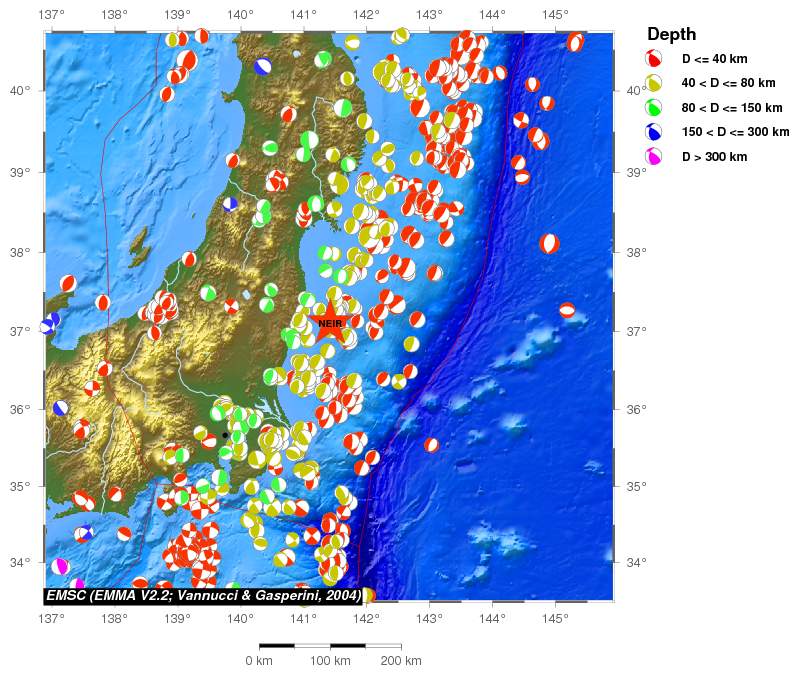
Task: Select the red D <= 40 km legend beachball
Action: pyautogui.click(x=654, y=60)
